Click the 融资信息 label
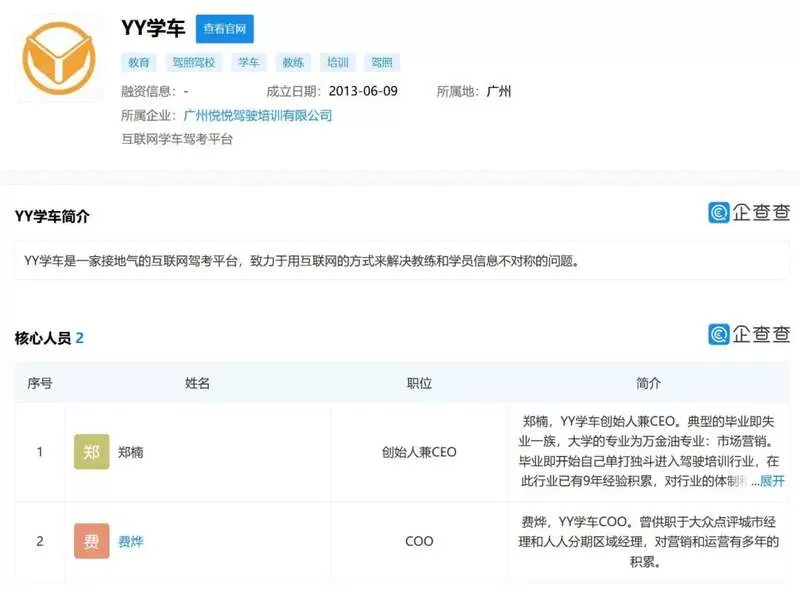The width and height of the screenshot is (800, 589). click(x=148, y=91)
